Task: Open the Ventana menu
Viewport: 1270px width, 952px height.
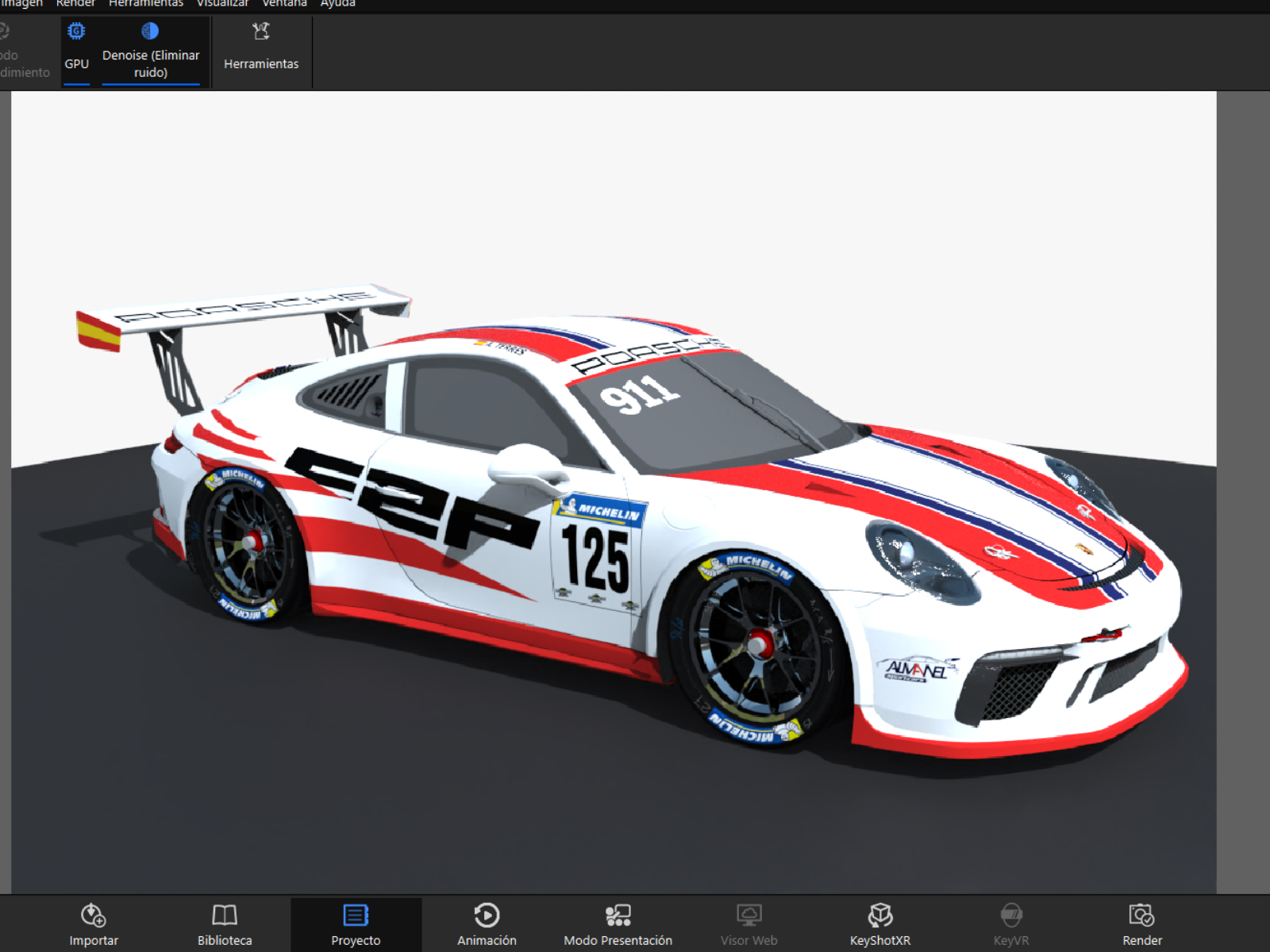Action: pos(284,4)
